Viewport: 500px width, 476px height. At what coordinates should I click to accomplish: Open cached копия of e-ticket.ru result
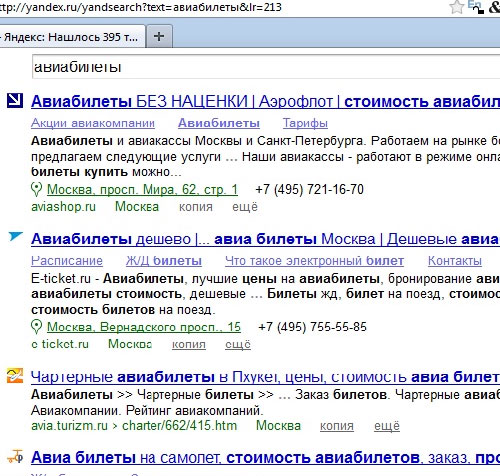(x=189, y=344)
